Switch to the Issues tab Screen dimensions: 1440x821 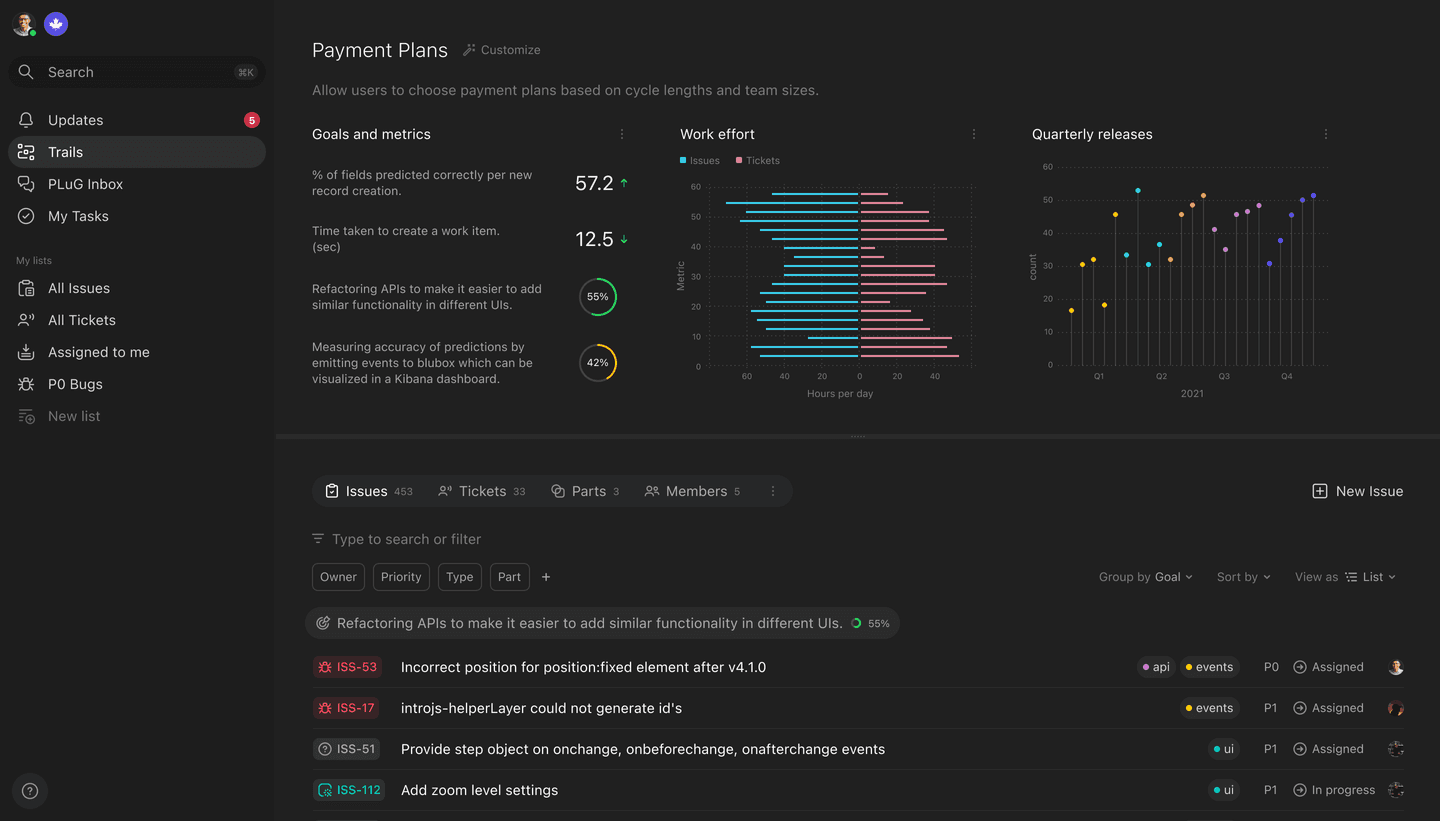[x=369, y=491]
